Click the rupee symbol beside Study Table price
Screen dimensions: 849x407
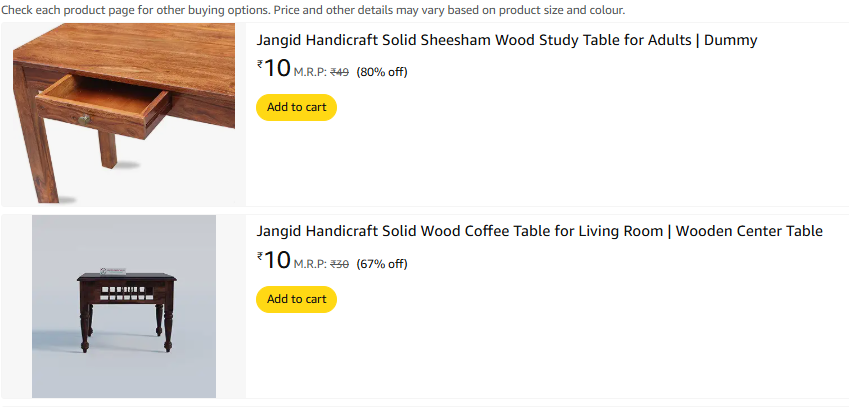260,63
